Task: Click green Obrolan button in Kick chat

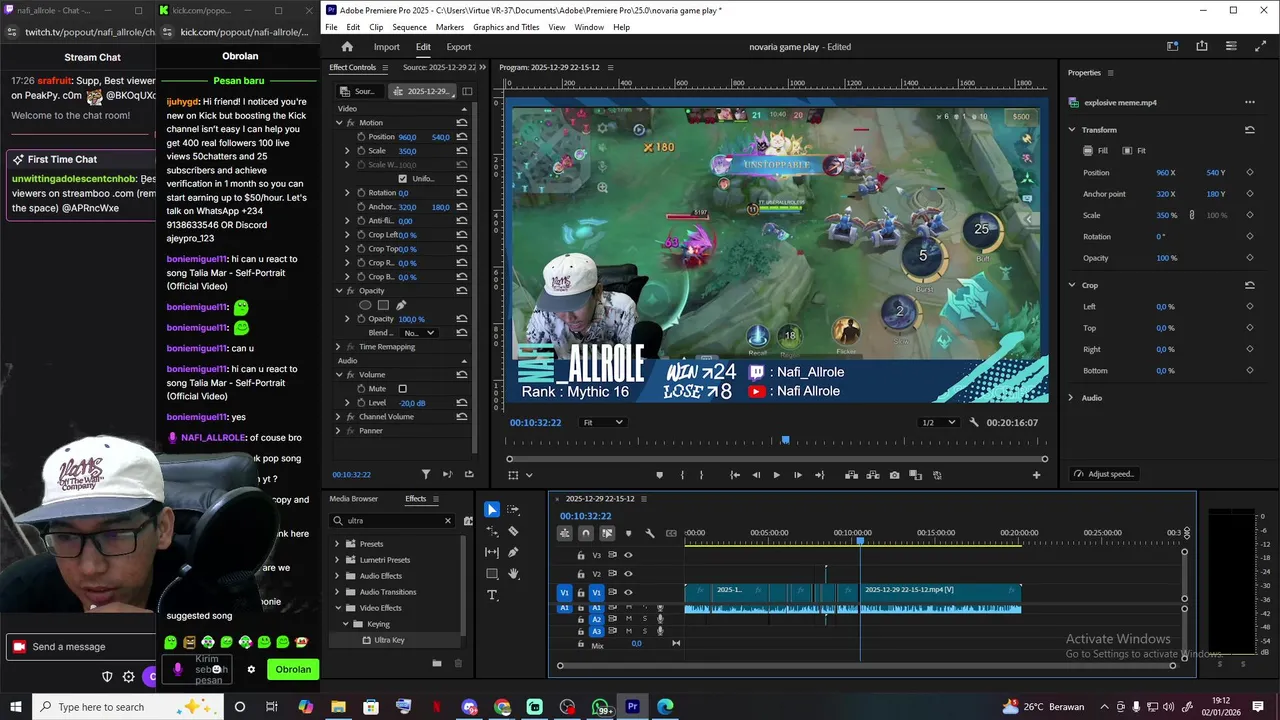Action: (x=293, y=670)
